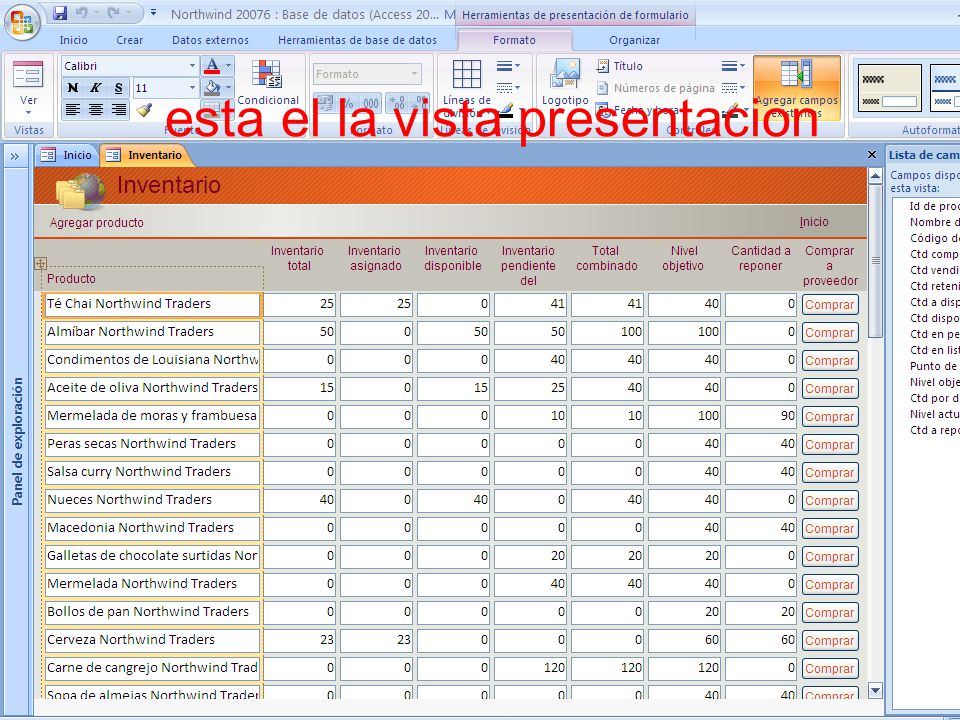Apply font color red A
This screenshot has height=720, width=960.
pos(212,66)
